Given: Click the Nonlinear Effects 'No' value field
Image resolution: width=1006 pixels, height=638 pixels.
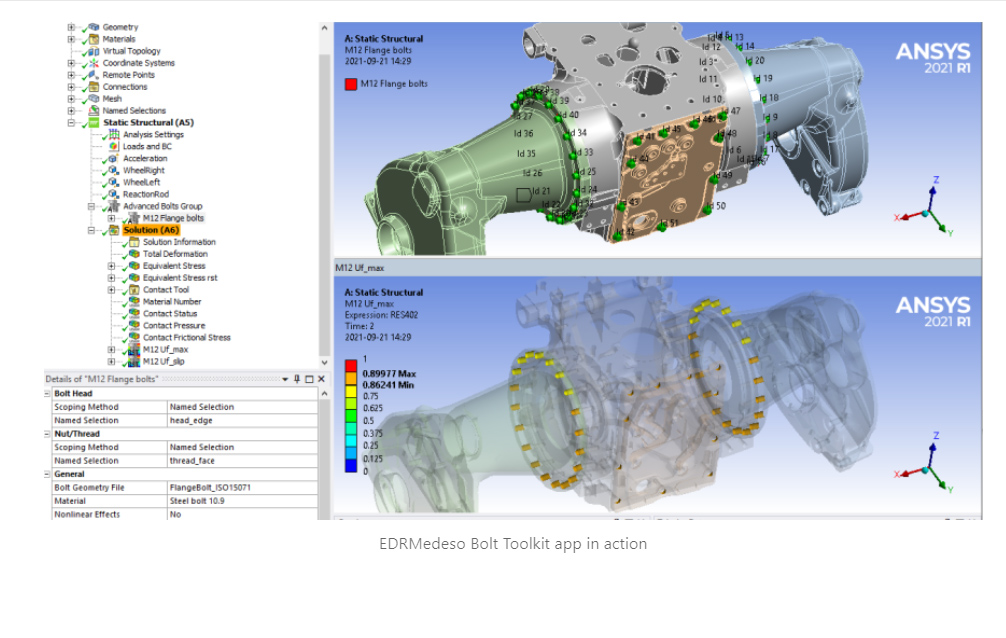Looking at the screenshot, I should coord(240,514).
